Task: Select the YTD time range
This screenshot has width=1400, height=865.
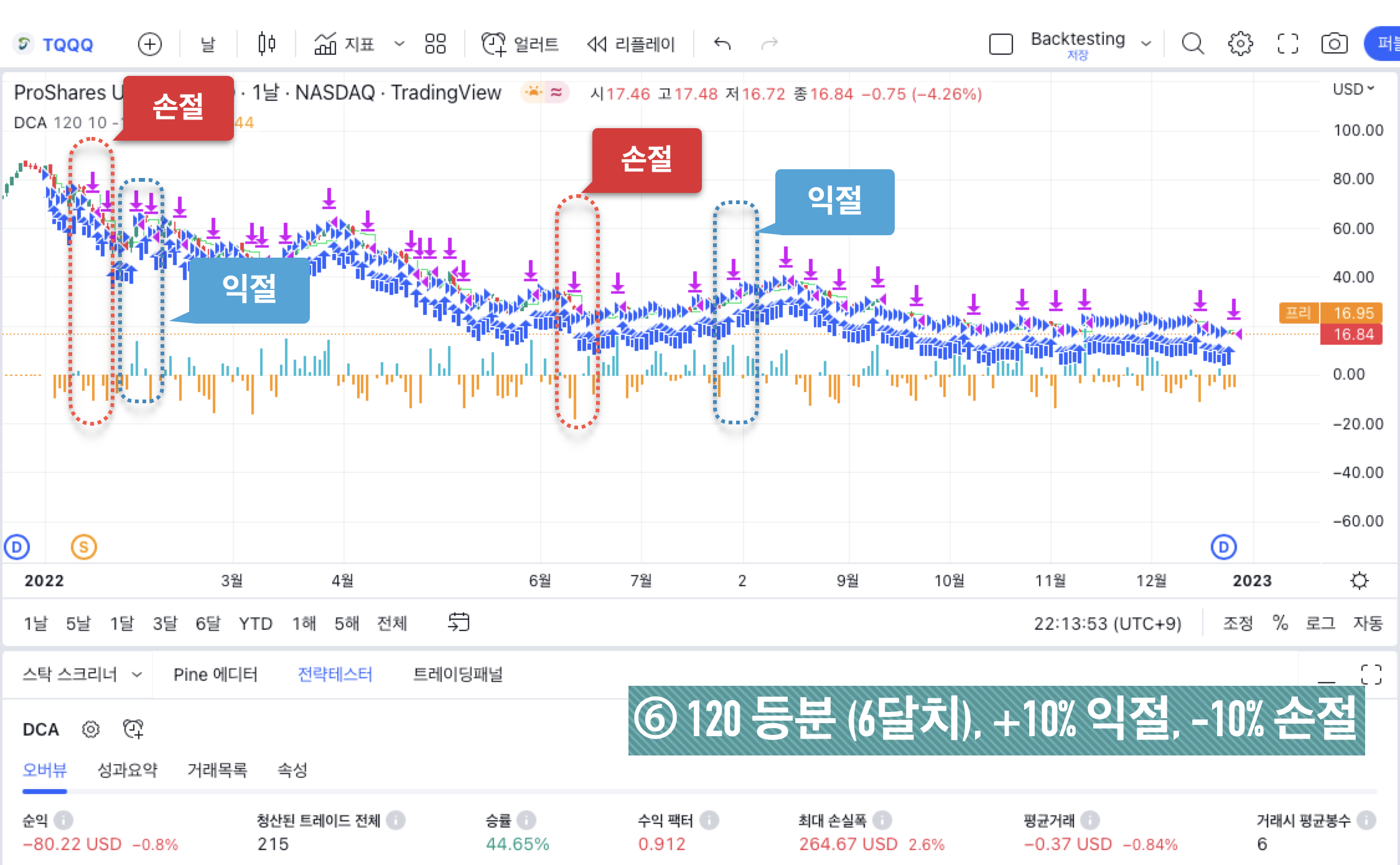Action: (x=256, y=624)
